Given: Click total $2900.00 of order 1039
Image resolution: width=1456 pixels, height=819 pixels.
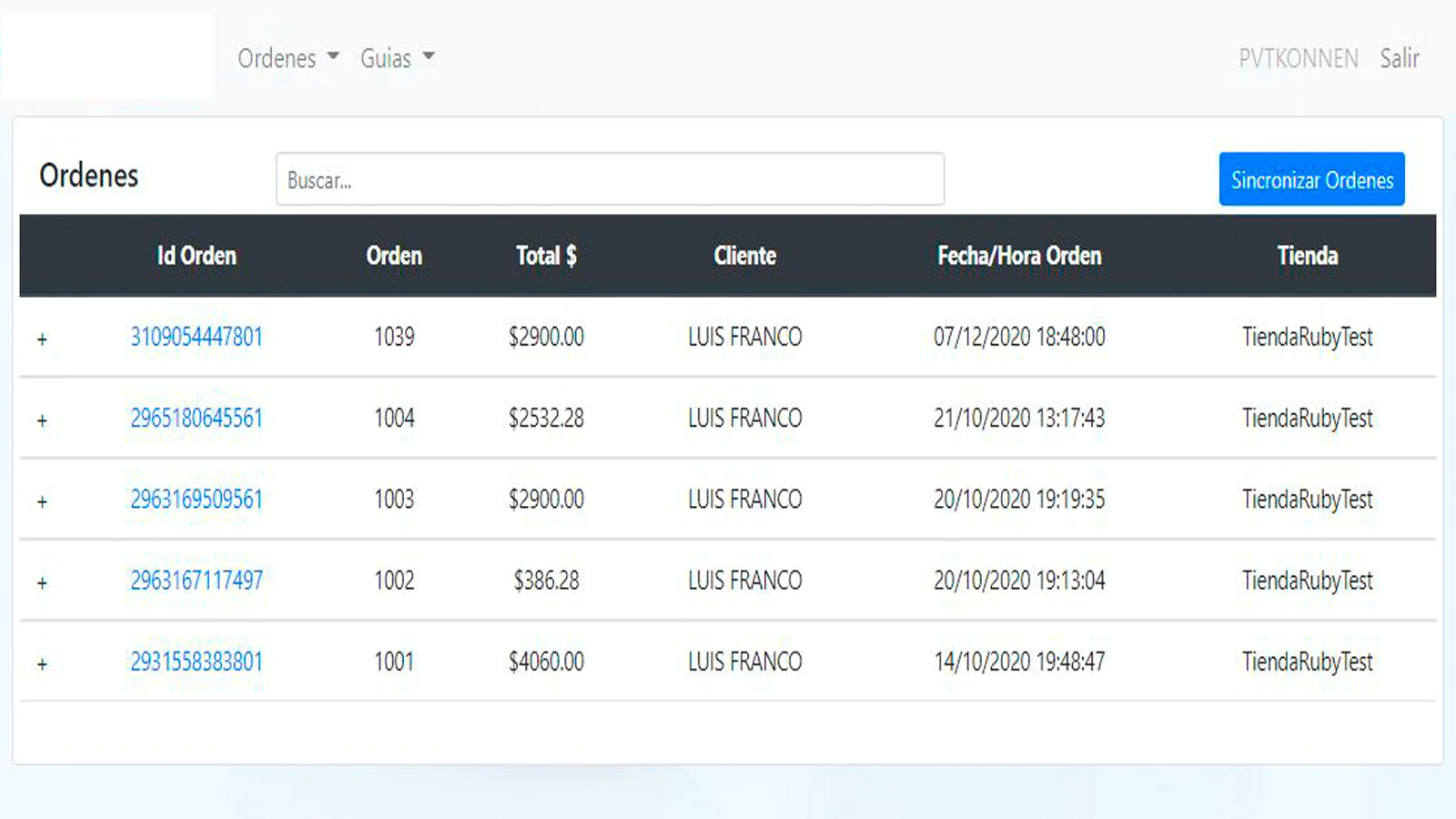Looking at the screenshot, I should click(546, 338).
